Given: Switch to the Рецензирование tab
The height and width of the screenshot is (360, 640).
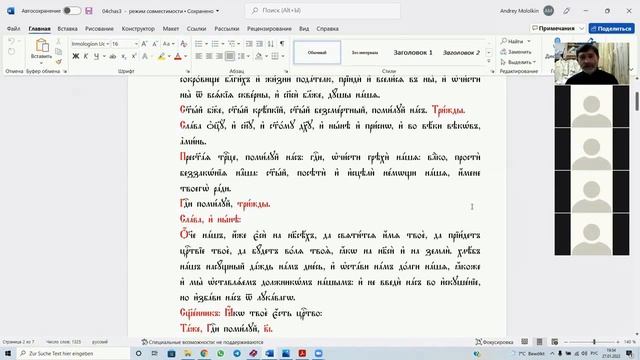Looking at the screenshot, I should pos(269,29).
